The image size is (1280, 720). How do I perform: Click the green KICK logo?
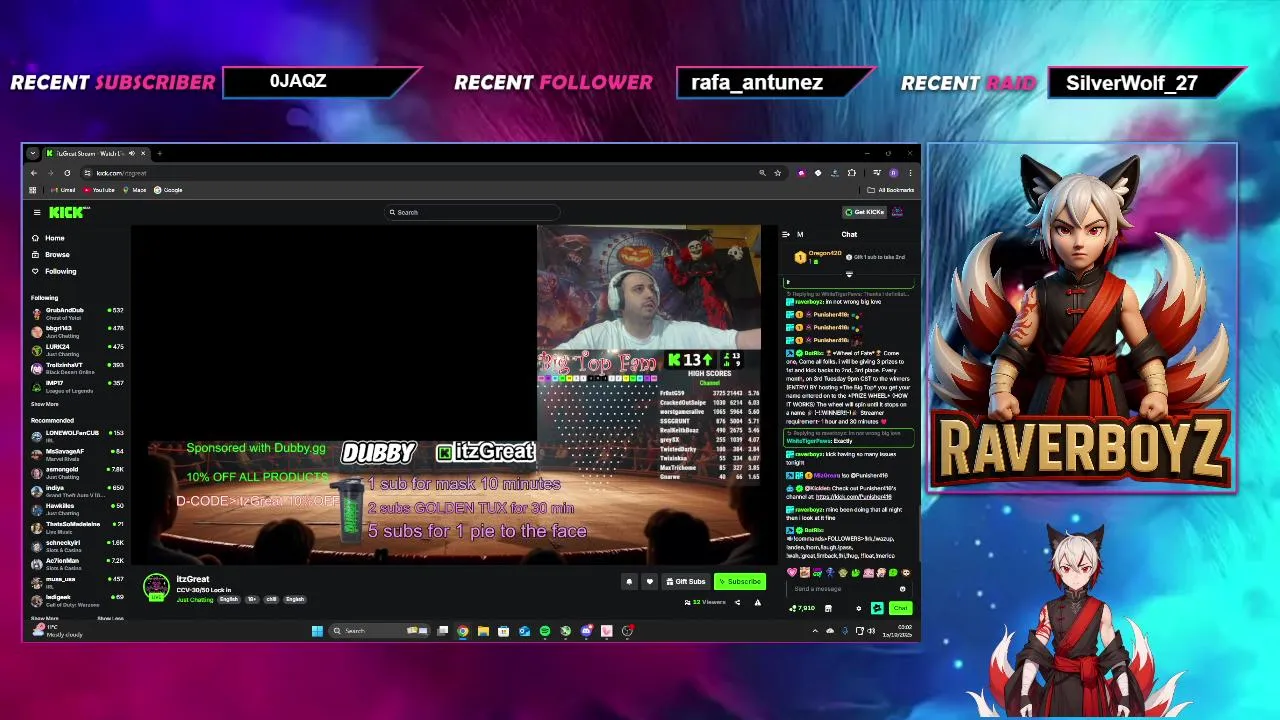(69, 212)
